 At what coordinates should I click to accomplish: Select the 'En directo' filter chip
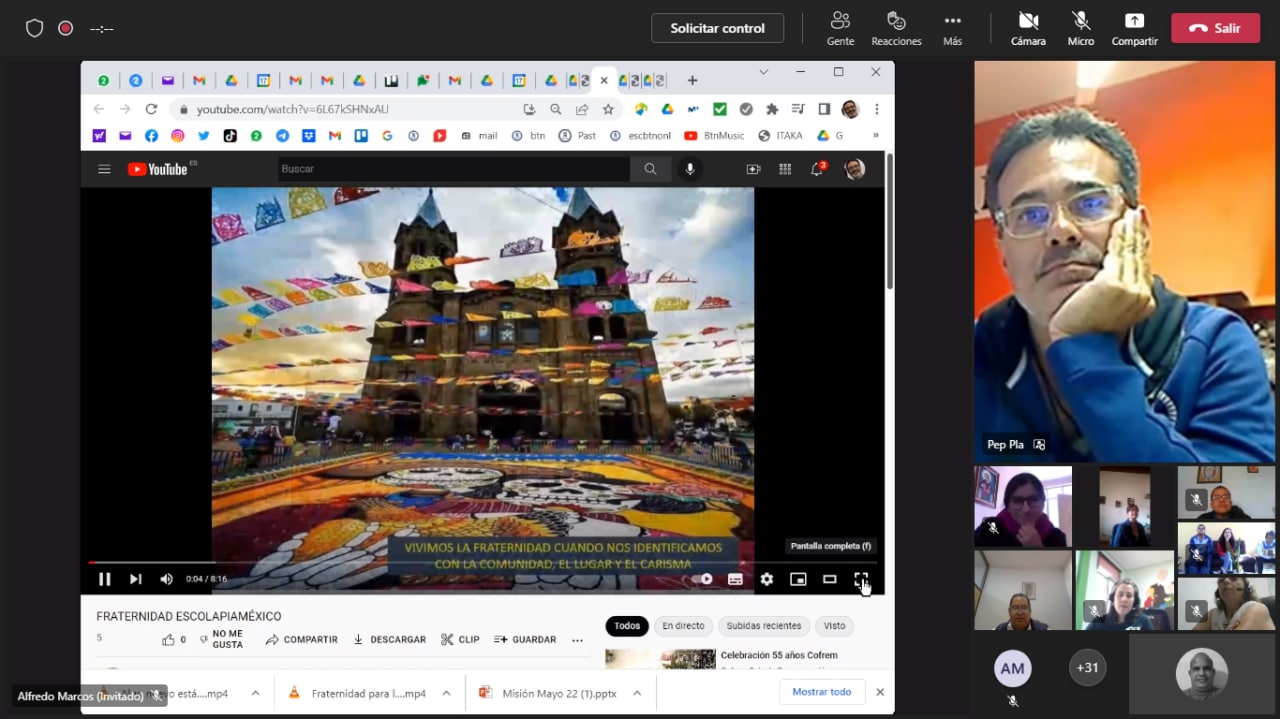click(x=683, y=626)
